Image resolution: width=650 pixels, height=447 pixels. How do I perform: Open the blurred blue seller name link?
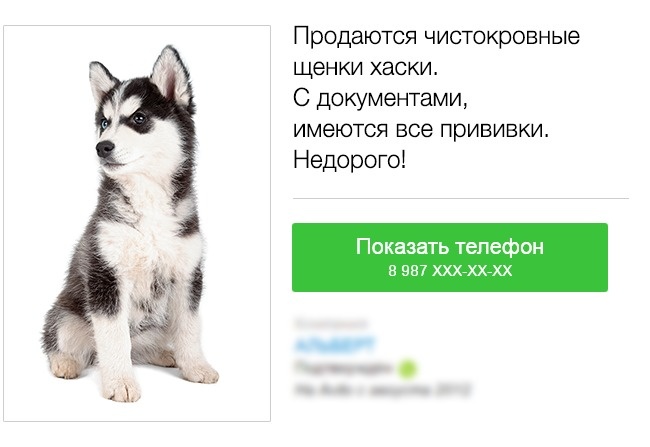[x=334, y=345]
